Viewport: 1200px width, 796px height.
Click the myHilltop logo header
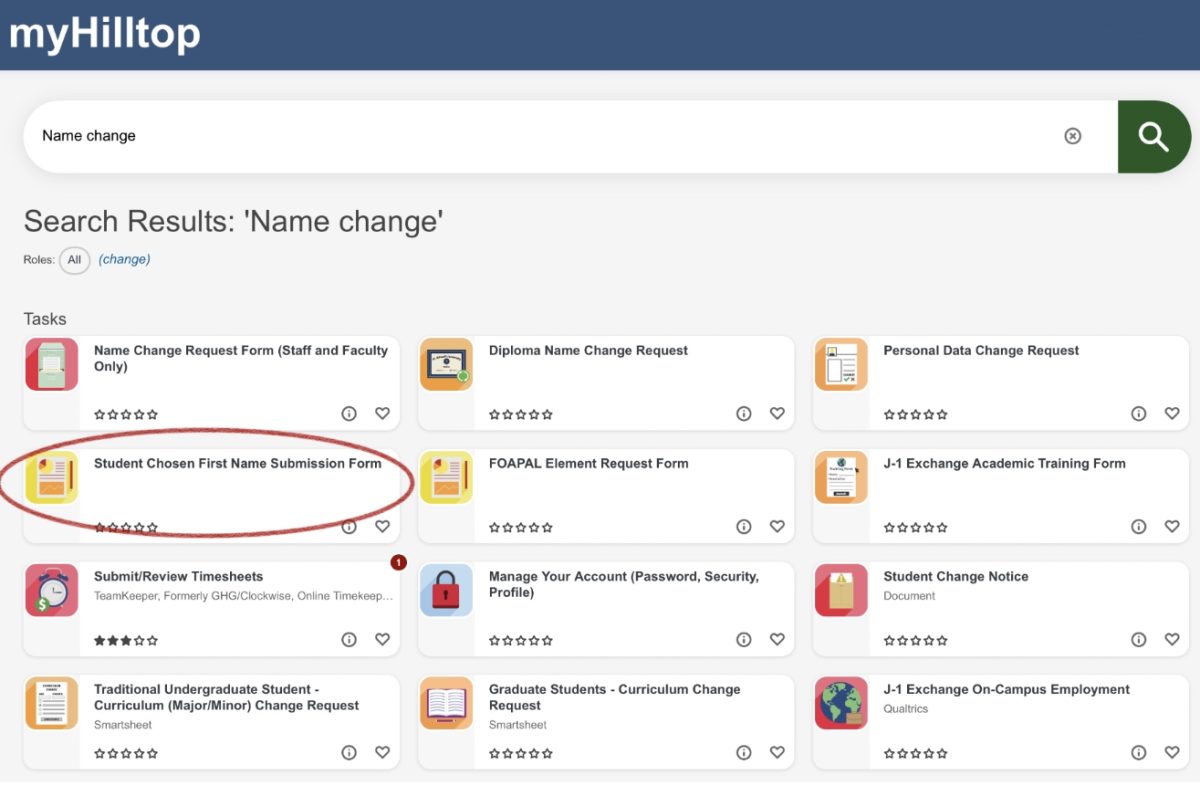(x=105, y=35)
